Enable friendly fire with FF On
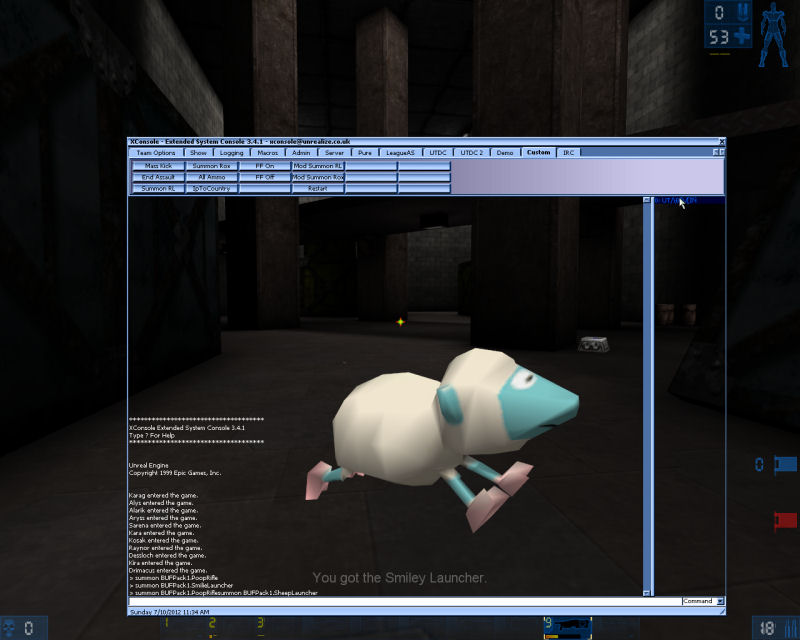This screenshot has height=640, width=800. pos(263,165)
